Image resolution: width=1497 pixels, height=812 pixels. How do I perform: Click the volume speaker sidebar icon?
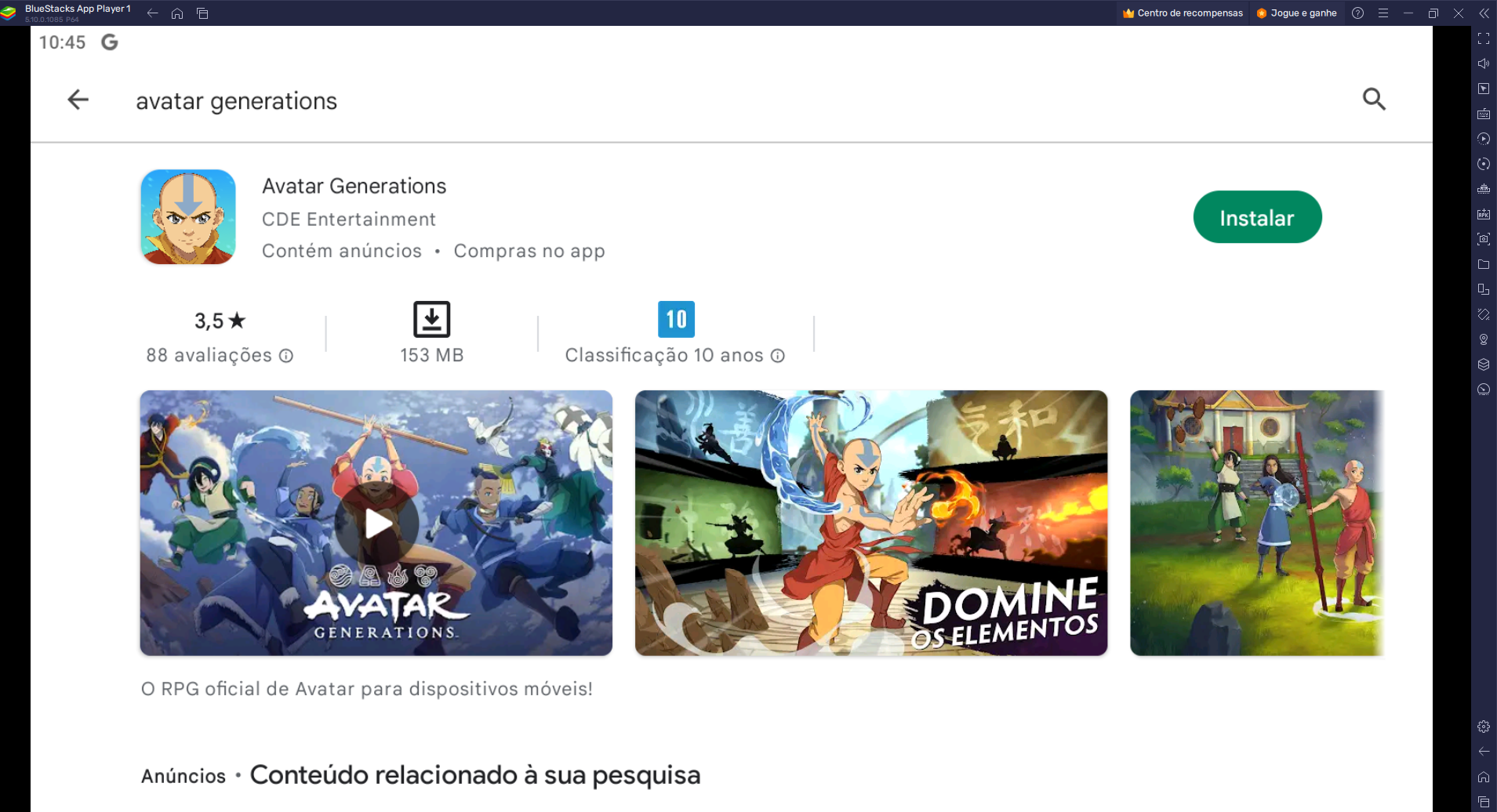(x=1484, y=63)
